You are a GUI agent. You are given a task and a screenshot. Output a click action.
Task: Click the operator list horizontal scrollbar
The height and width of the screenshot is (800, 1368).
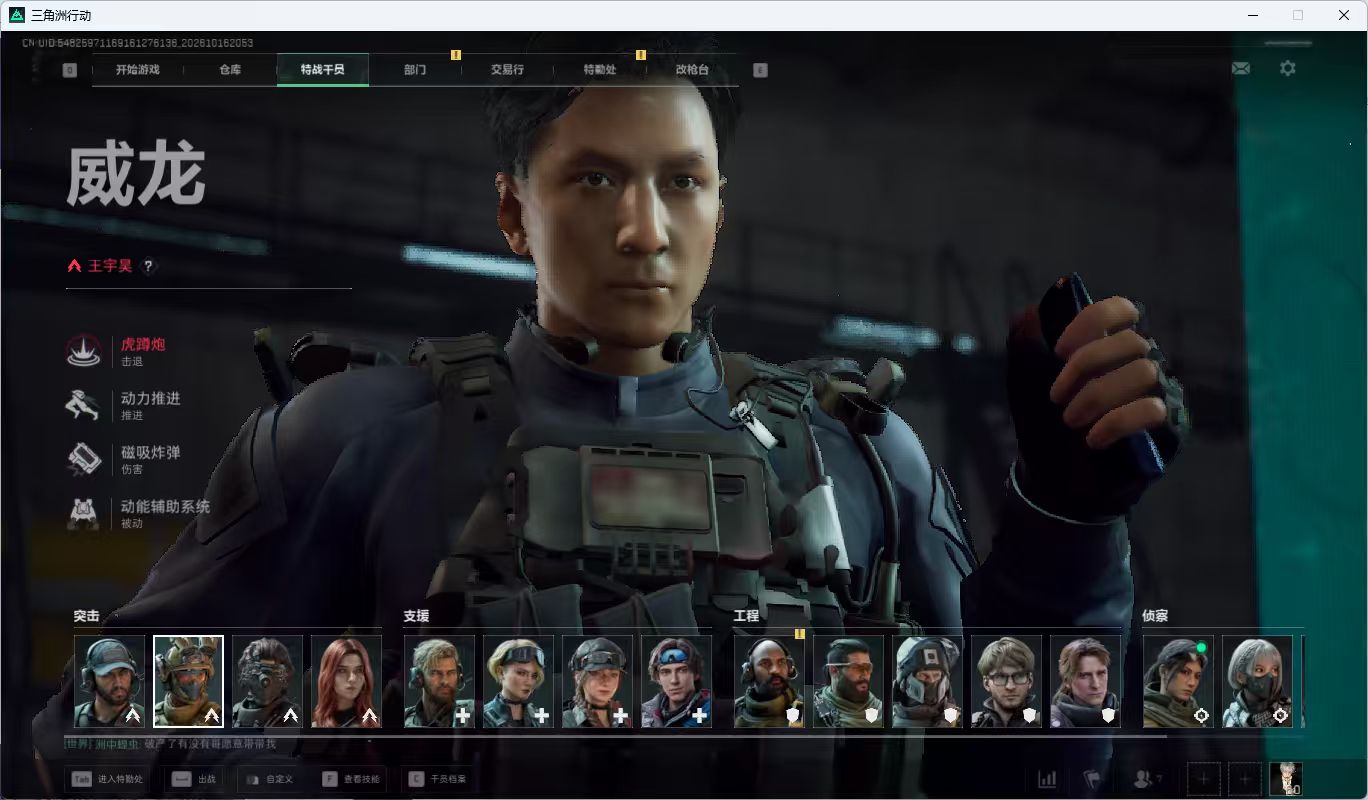pyautogui.click(x=615, y=737)
